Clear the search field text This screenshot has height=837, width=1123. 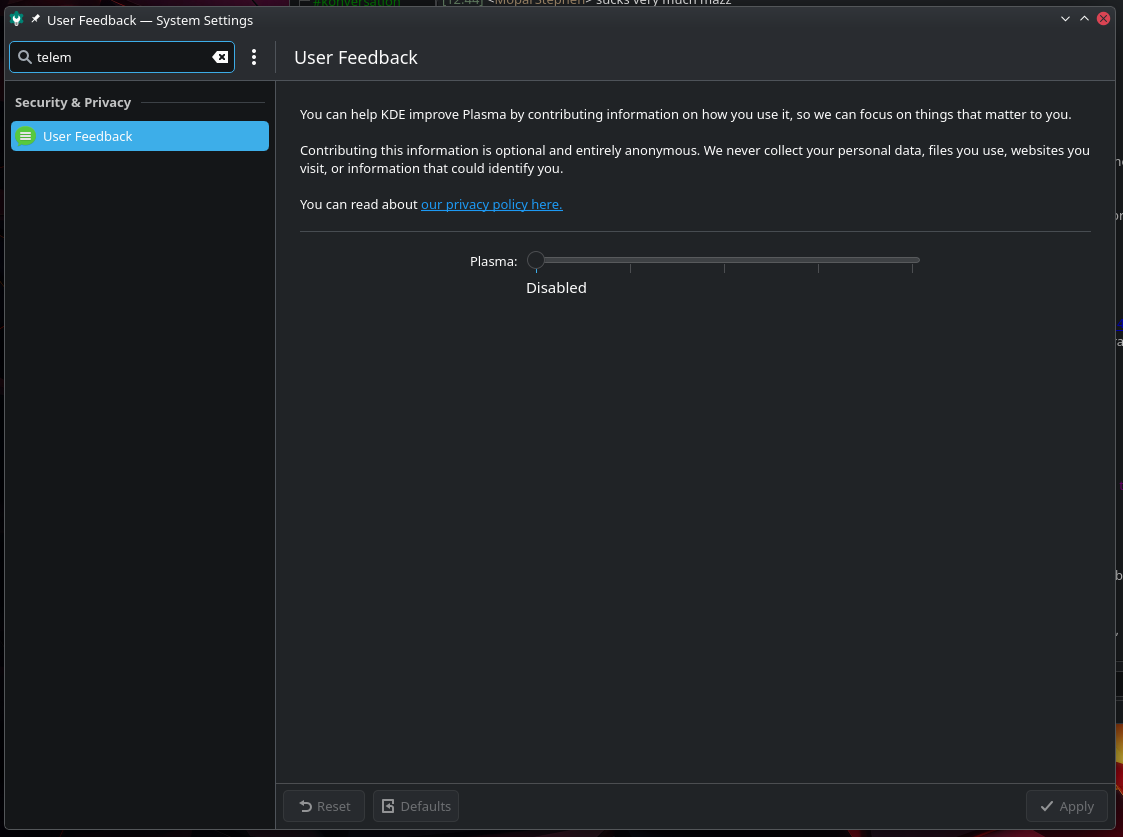(221, 57)
